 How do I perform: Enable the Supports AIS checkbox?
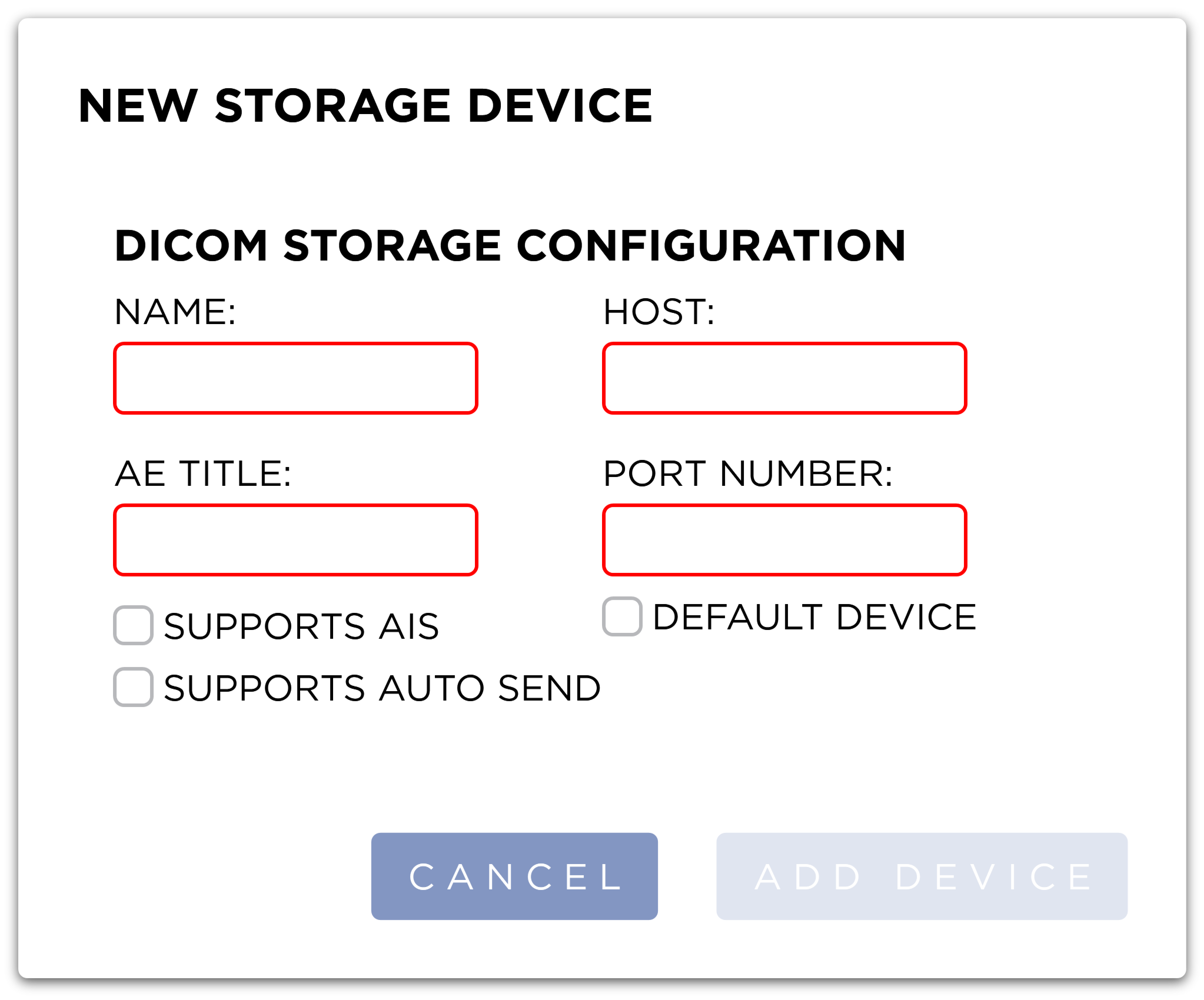tap(134, 625)
